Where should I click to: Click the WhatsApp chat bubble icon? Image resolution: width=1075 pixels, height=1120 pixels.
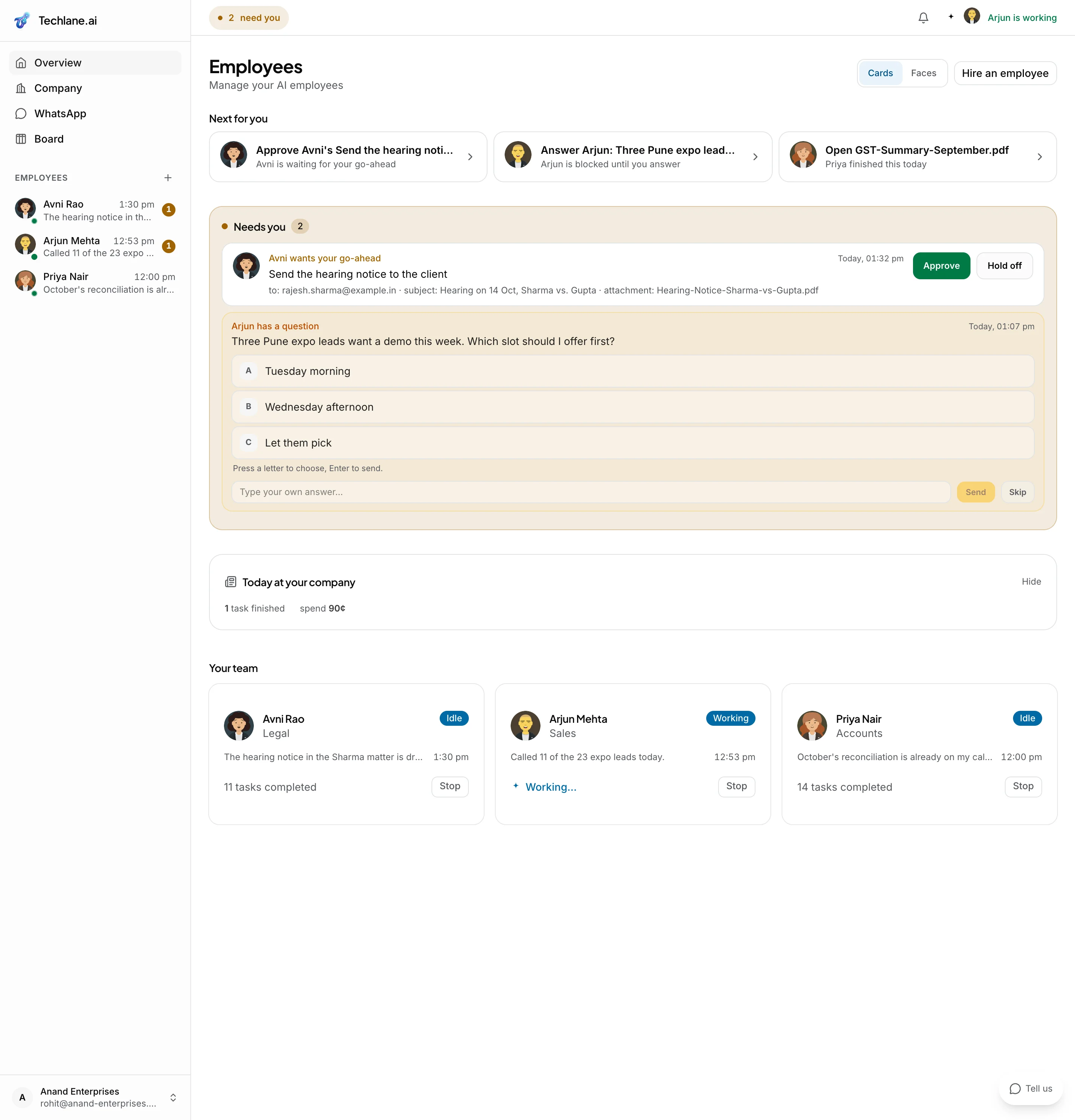point(21,114)
